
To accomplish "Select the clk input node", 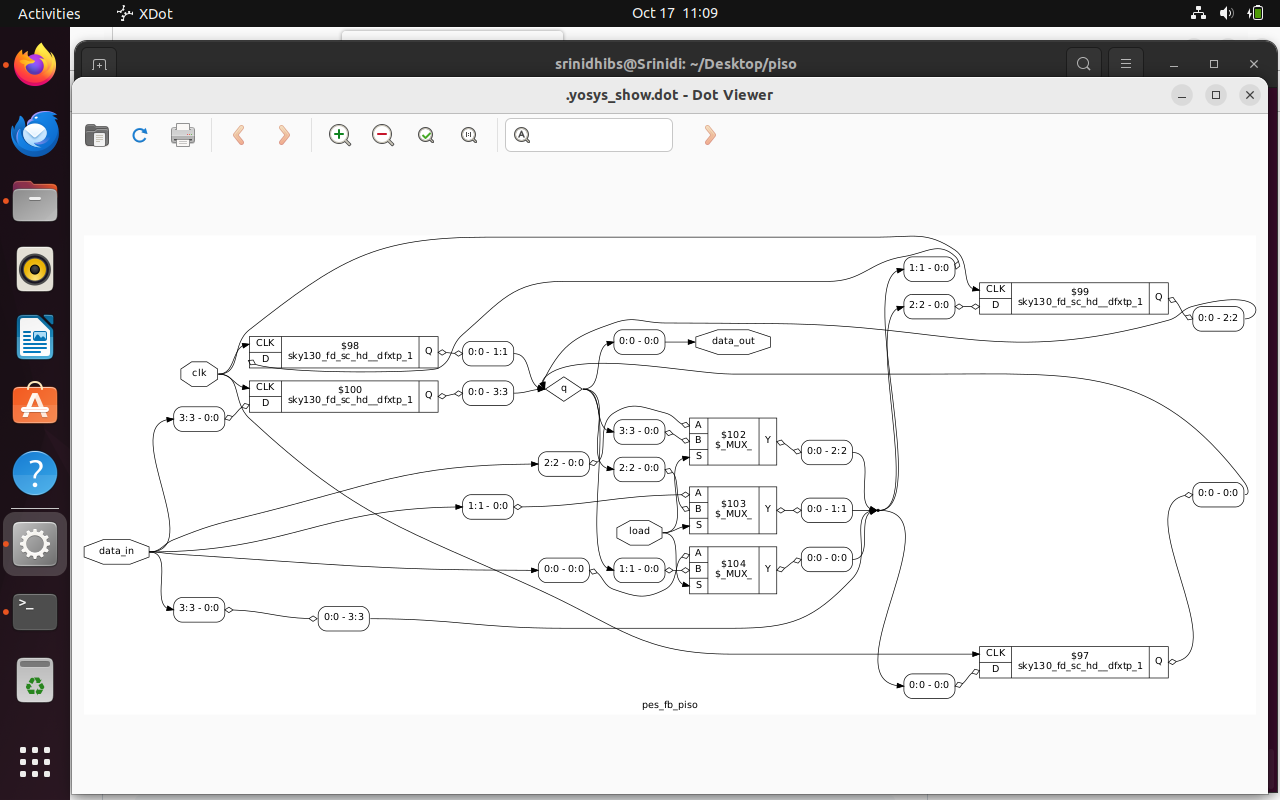I will pyautogui.click(x=198, y=373).
